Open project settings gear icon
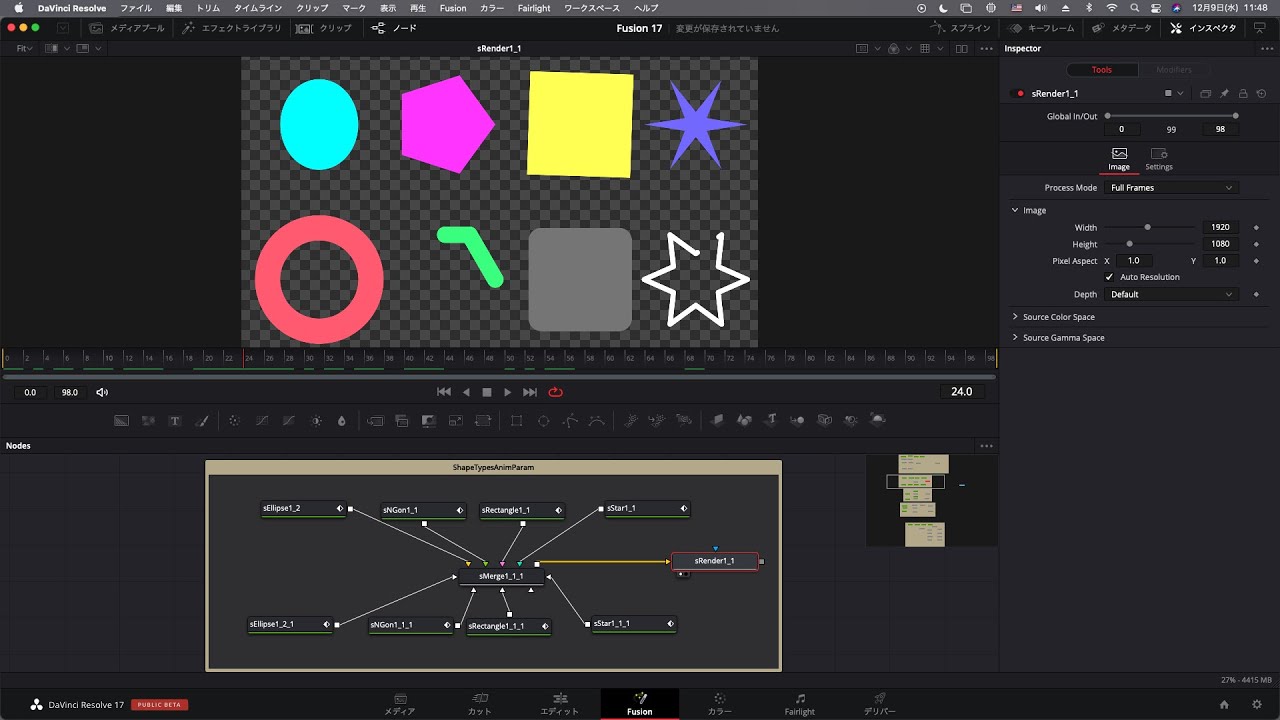Image resolution: width=1280 pixels, height=720 pixels. [1257, 704]
